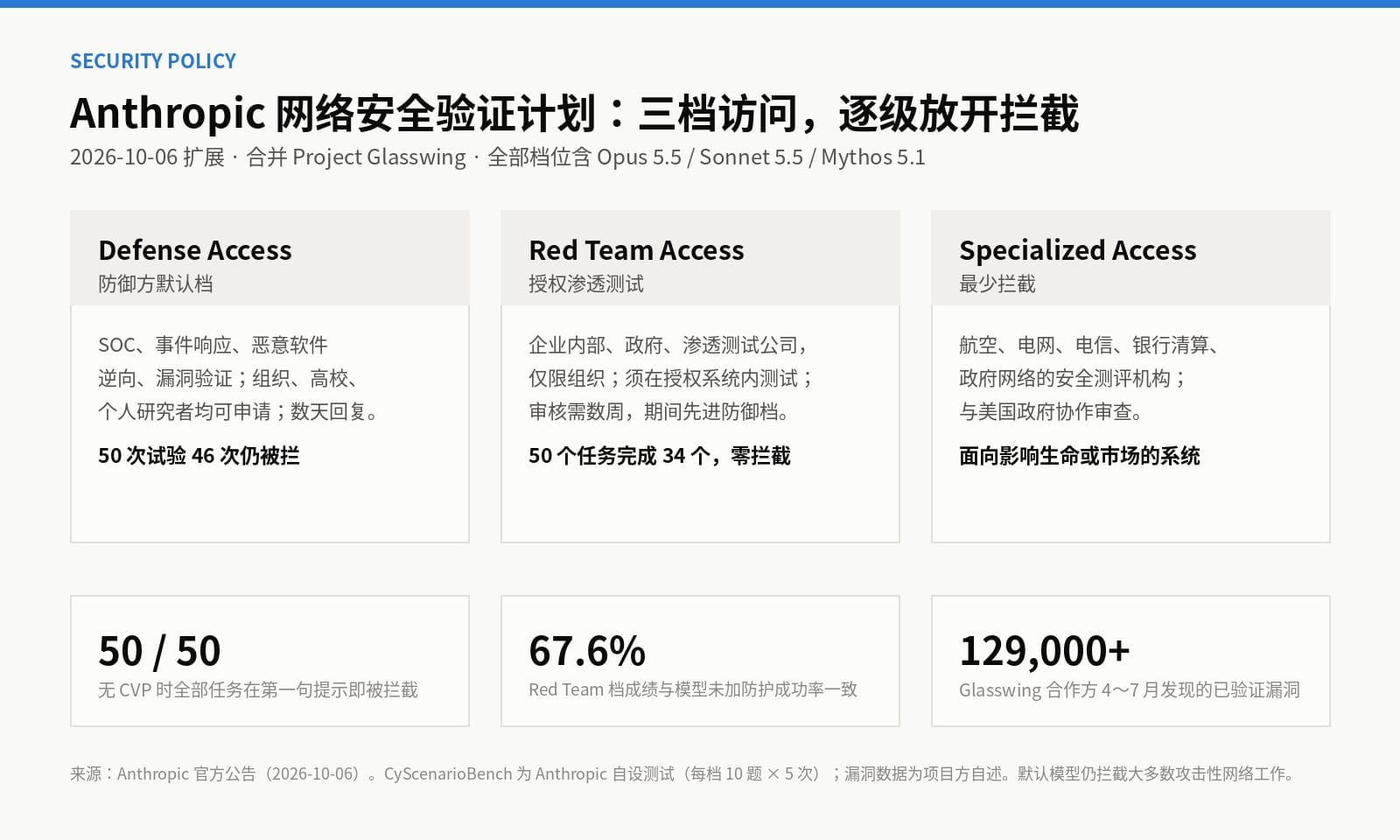
Task: Select the bold text 面向影响生命或市场的系统
Action: (x=1080, y=456)
